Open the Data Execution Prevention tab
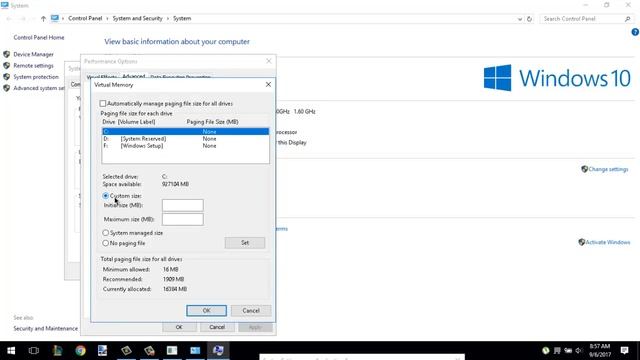 (x=180, y=77)
